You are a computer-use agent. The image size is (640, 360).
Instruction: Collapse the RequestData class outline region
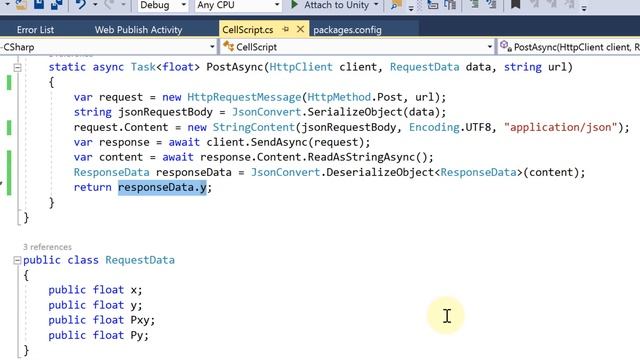coord(17,260)
